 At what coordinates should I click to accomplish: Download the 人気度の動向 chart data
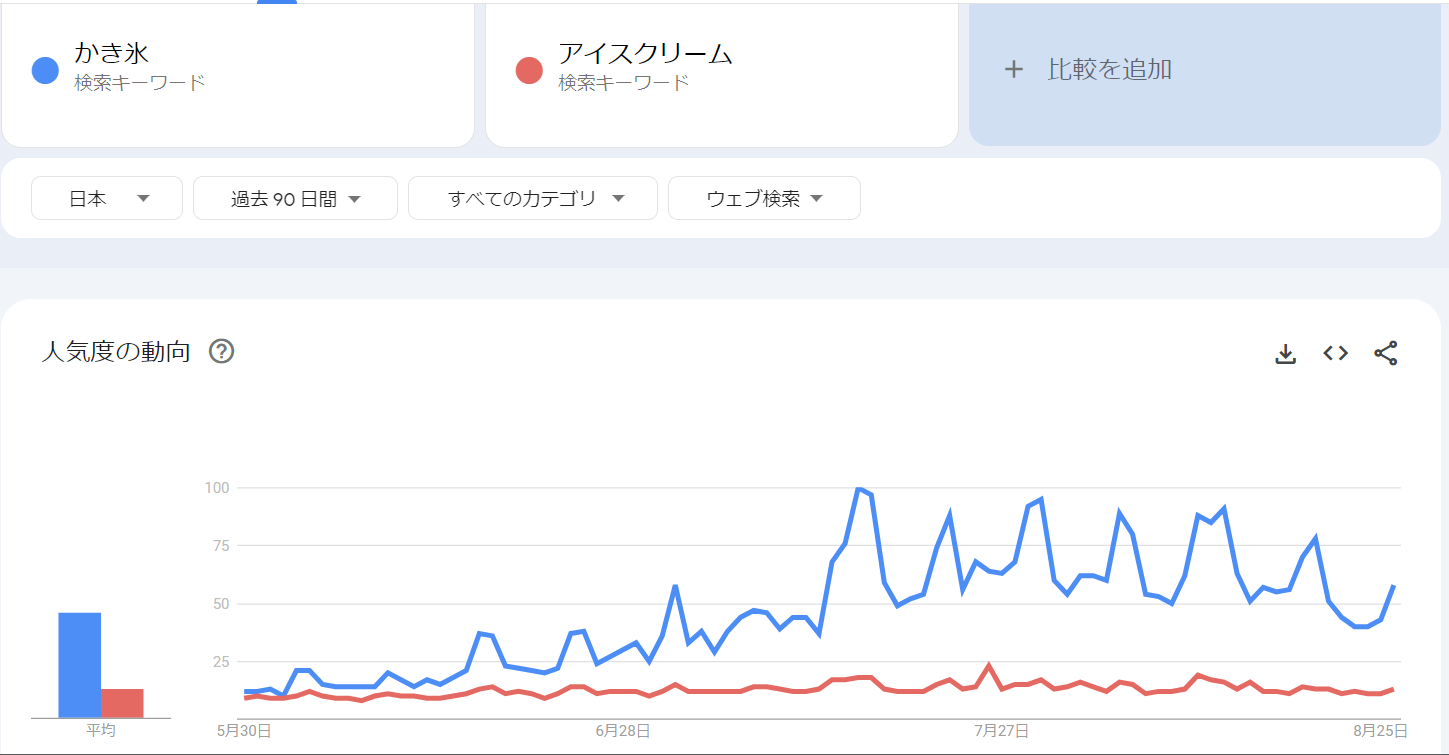tap(1286, 354)
